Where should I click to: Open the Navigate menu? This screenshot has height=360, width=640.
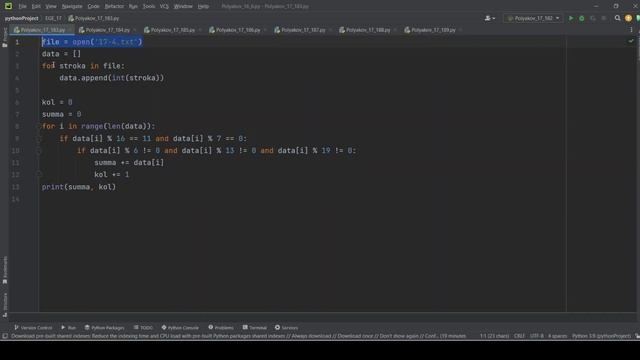[72, 7]
